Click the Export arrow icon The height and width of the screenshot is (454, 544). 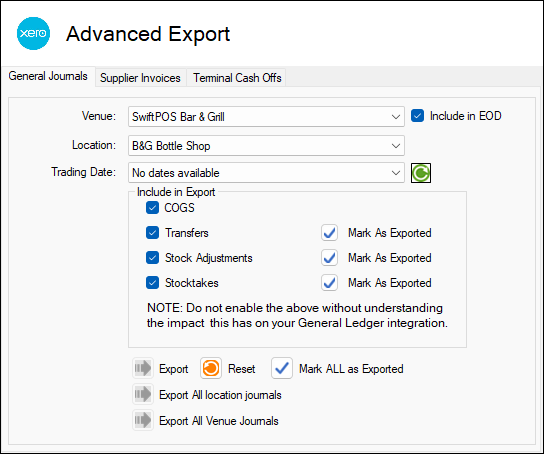point(143,368)
